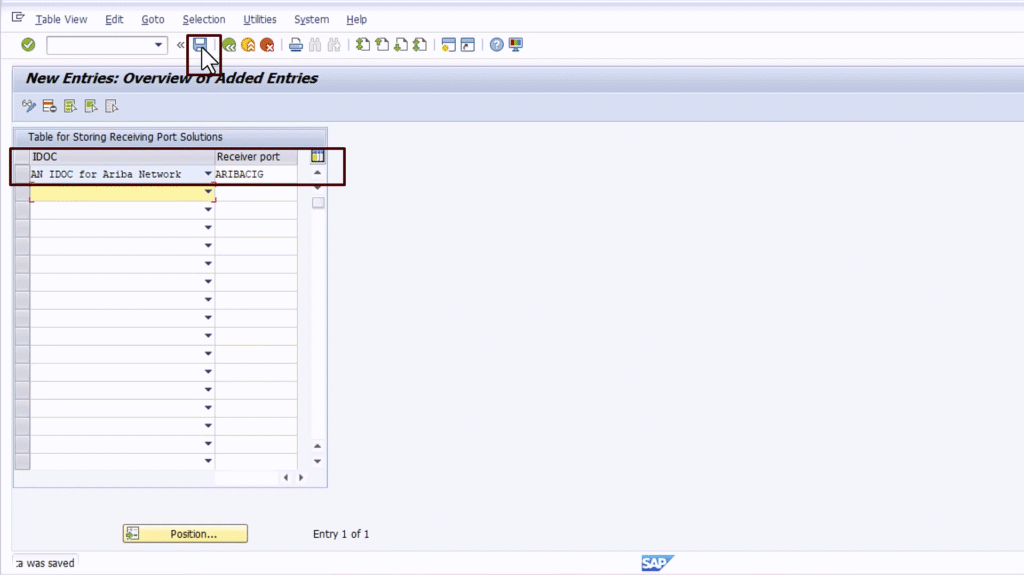
Task: Open the Goto menu
Action: click(153, 20)
